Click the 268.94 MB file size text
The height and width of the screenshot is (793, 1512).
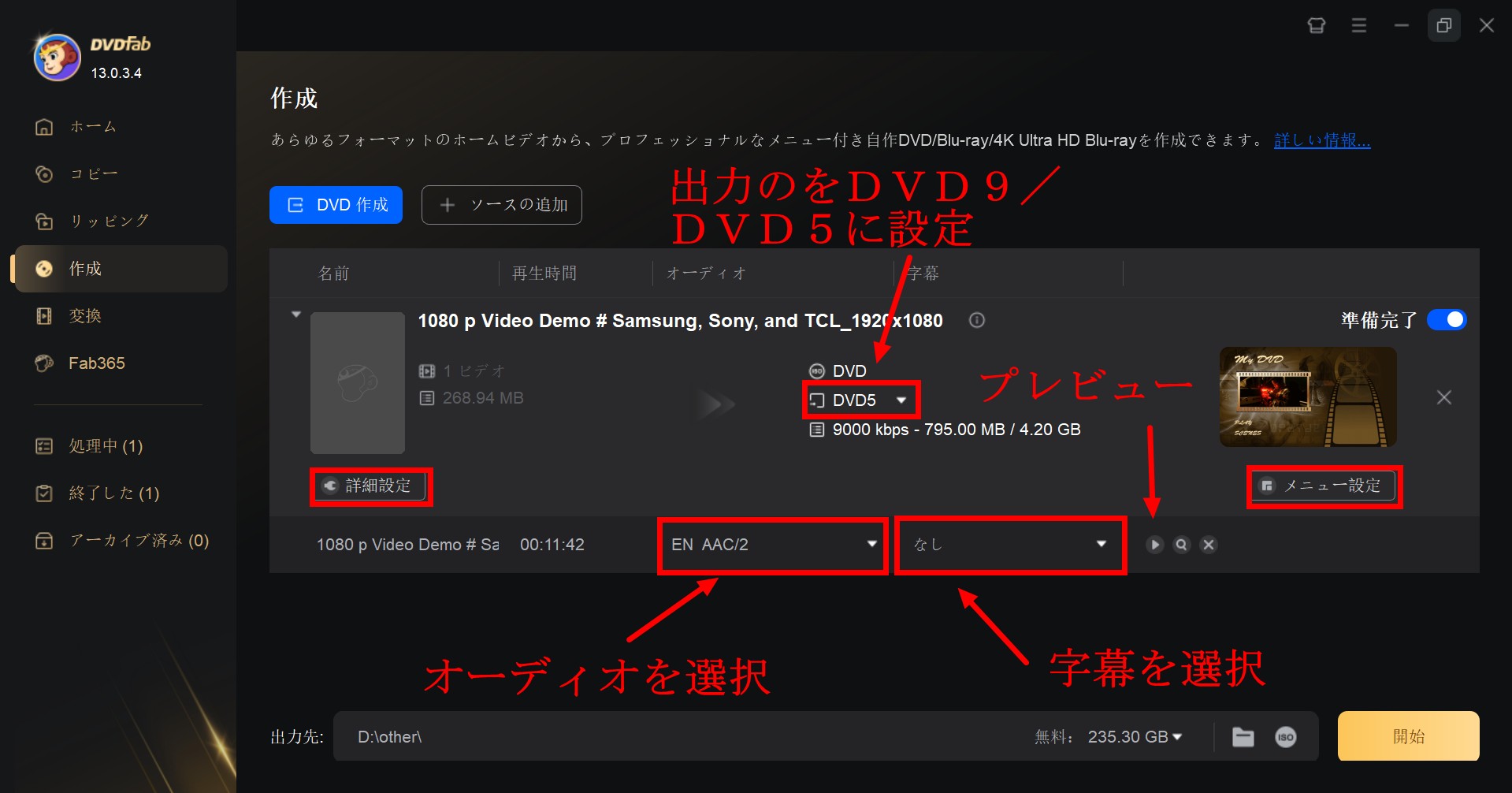(x=483, y=398)
